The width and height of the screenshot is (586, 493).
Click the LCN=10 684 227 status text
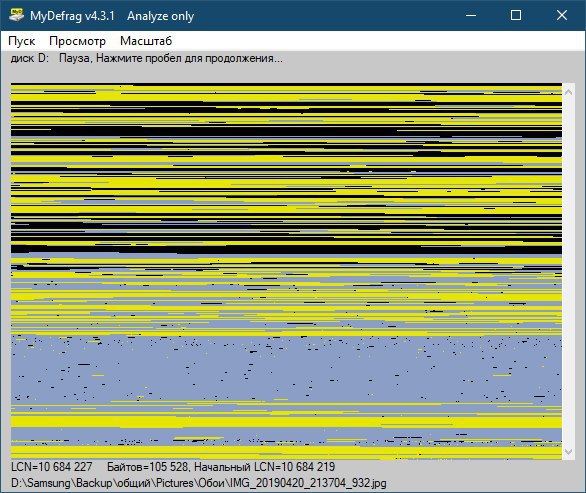(x=52, y=466)
